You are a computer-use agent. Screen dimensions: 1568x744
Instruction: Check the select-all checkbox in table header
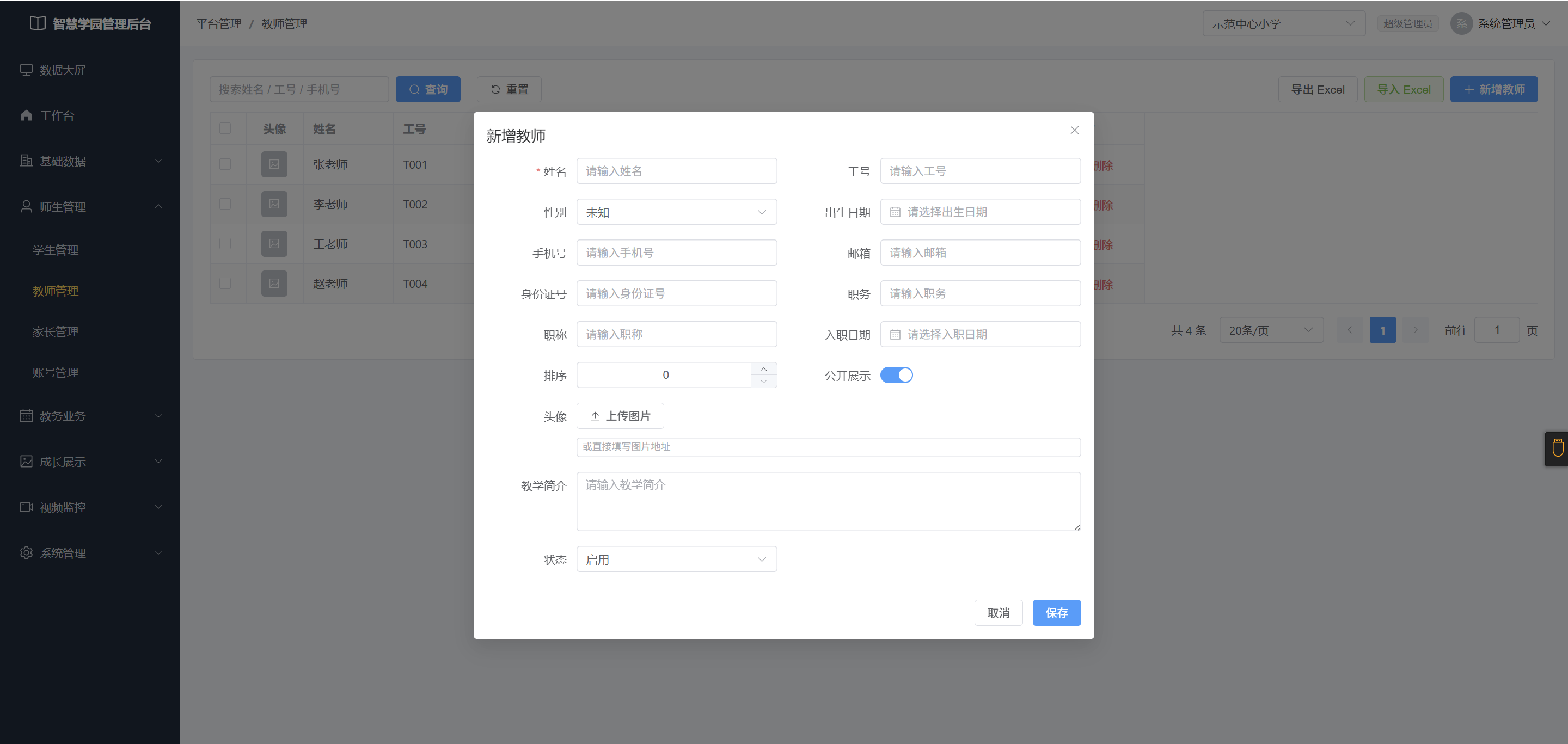(x=225, y=128)
